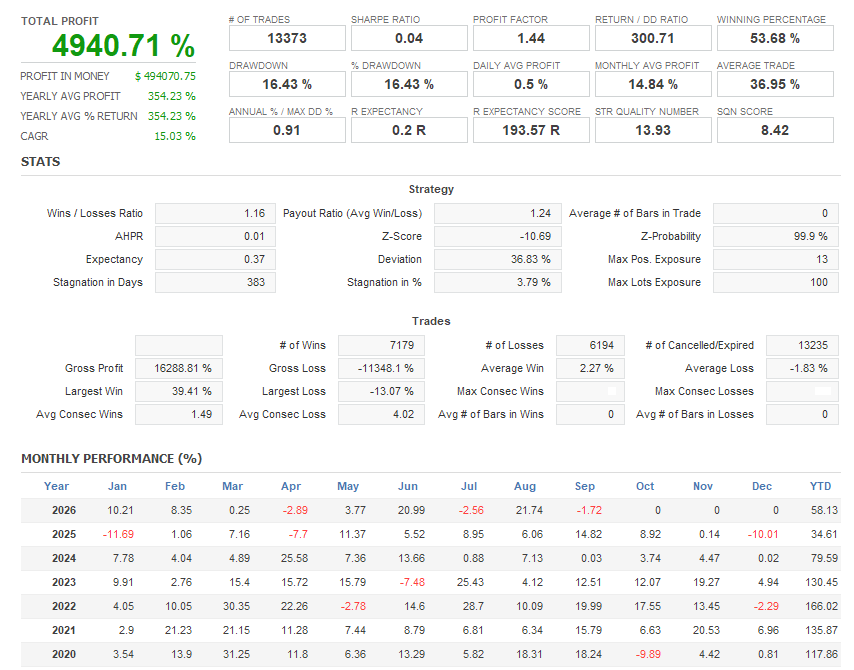Screen dimensions: 854x670
Task: Select 2026 August value 21.74
Action: 529,510
